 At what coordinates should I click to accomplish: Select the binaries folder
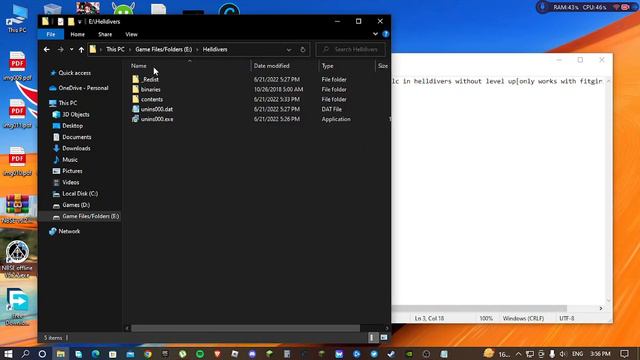(x=151, y=89)
